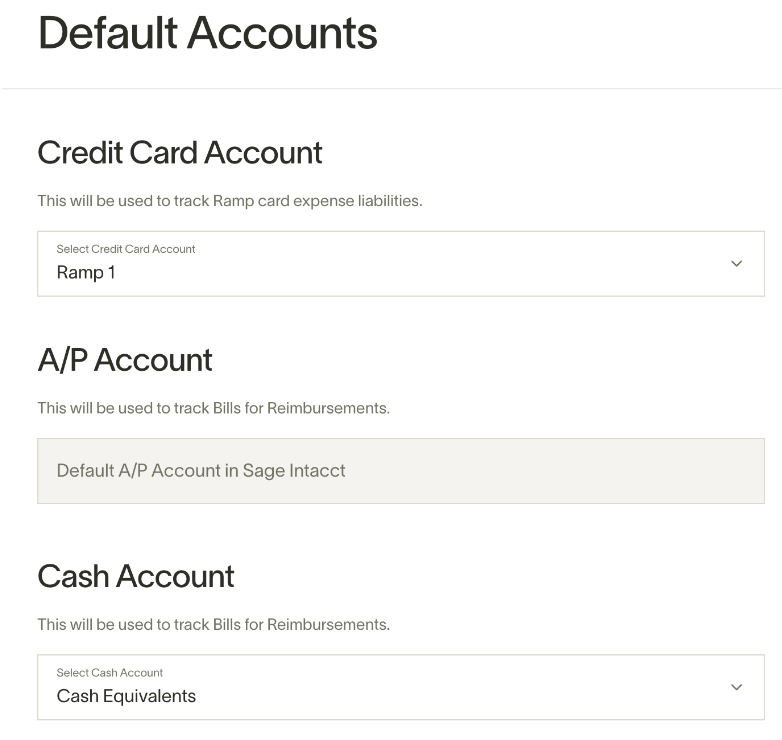Click the chevron icon in Cash Account dropdown
782x740 pixels.
pos(736,687)
